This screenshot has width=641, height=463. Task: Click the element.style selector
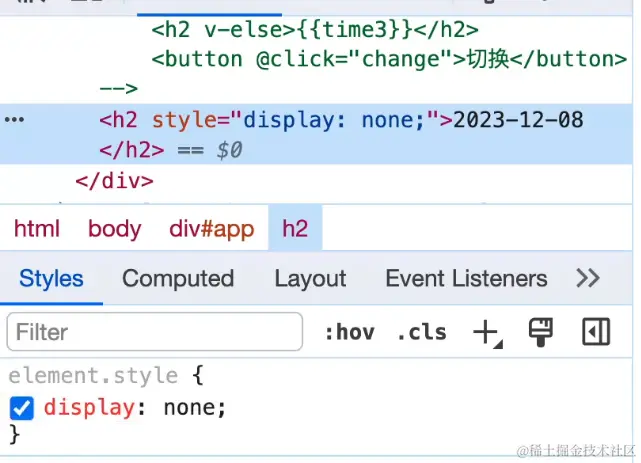point(93,375)
